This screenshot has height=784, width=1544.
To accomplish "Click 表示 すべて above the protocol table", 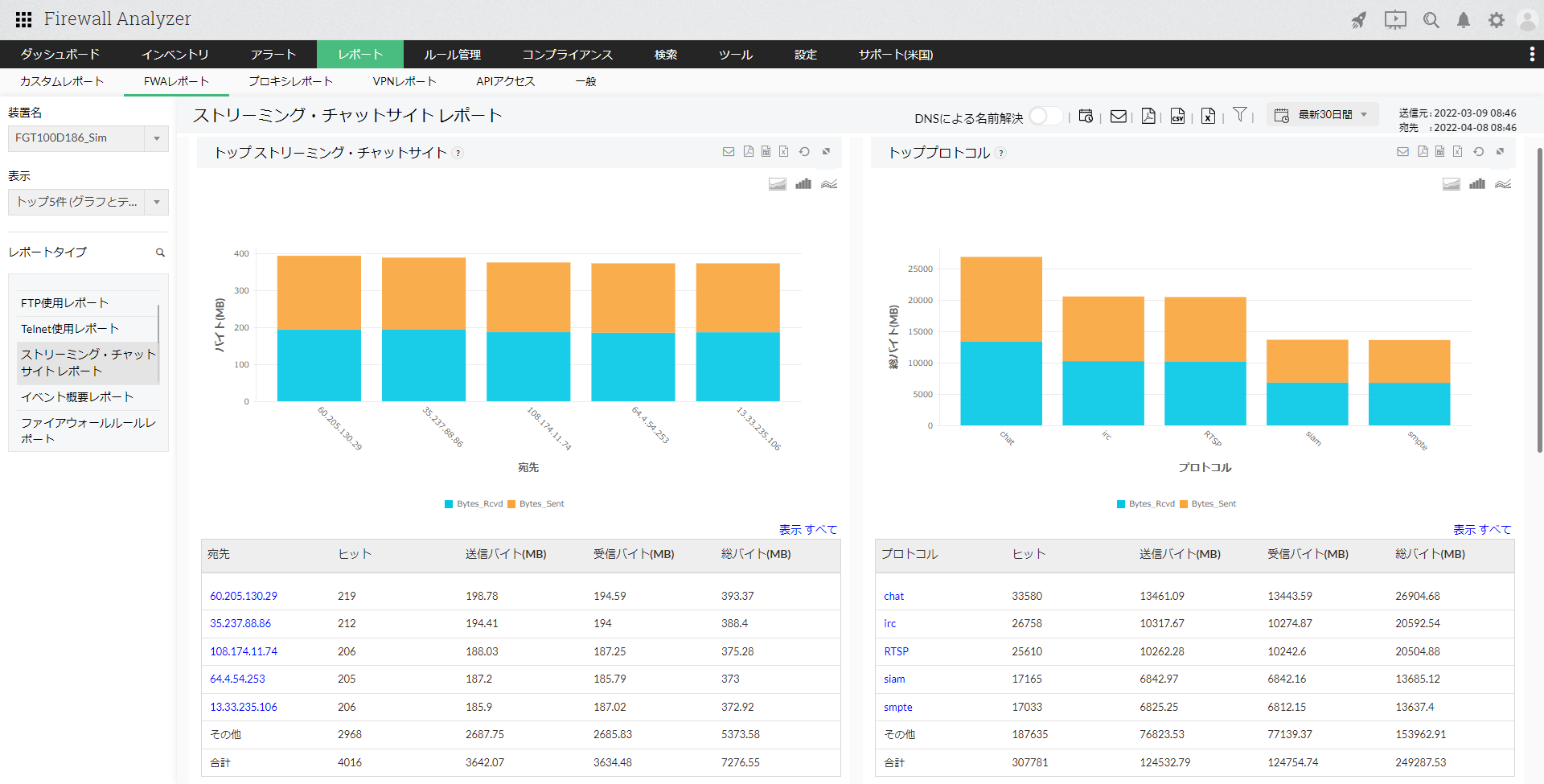I will (1481, 529).
